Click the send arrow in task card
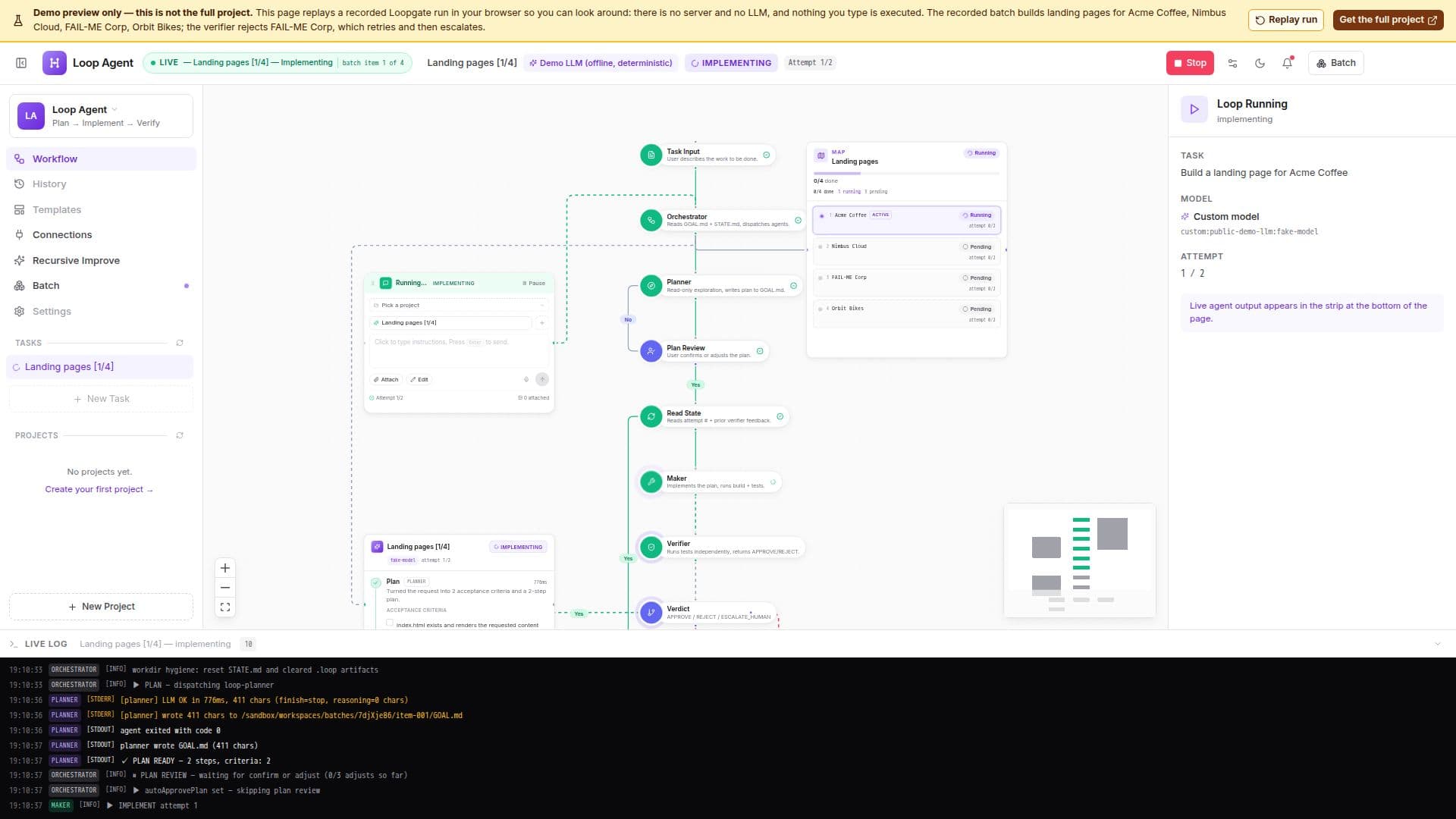Screen dimensions: 1456x819 (542, 379)
